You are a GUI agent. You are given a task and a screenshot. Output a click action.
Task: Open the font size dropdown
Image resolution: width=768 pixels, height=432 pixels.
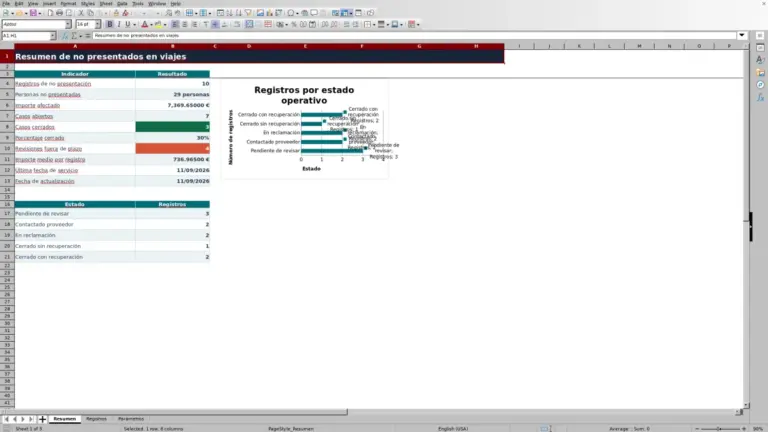pos(97,24)
